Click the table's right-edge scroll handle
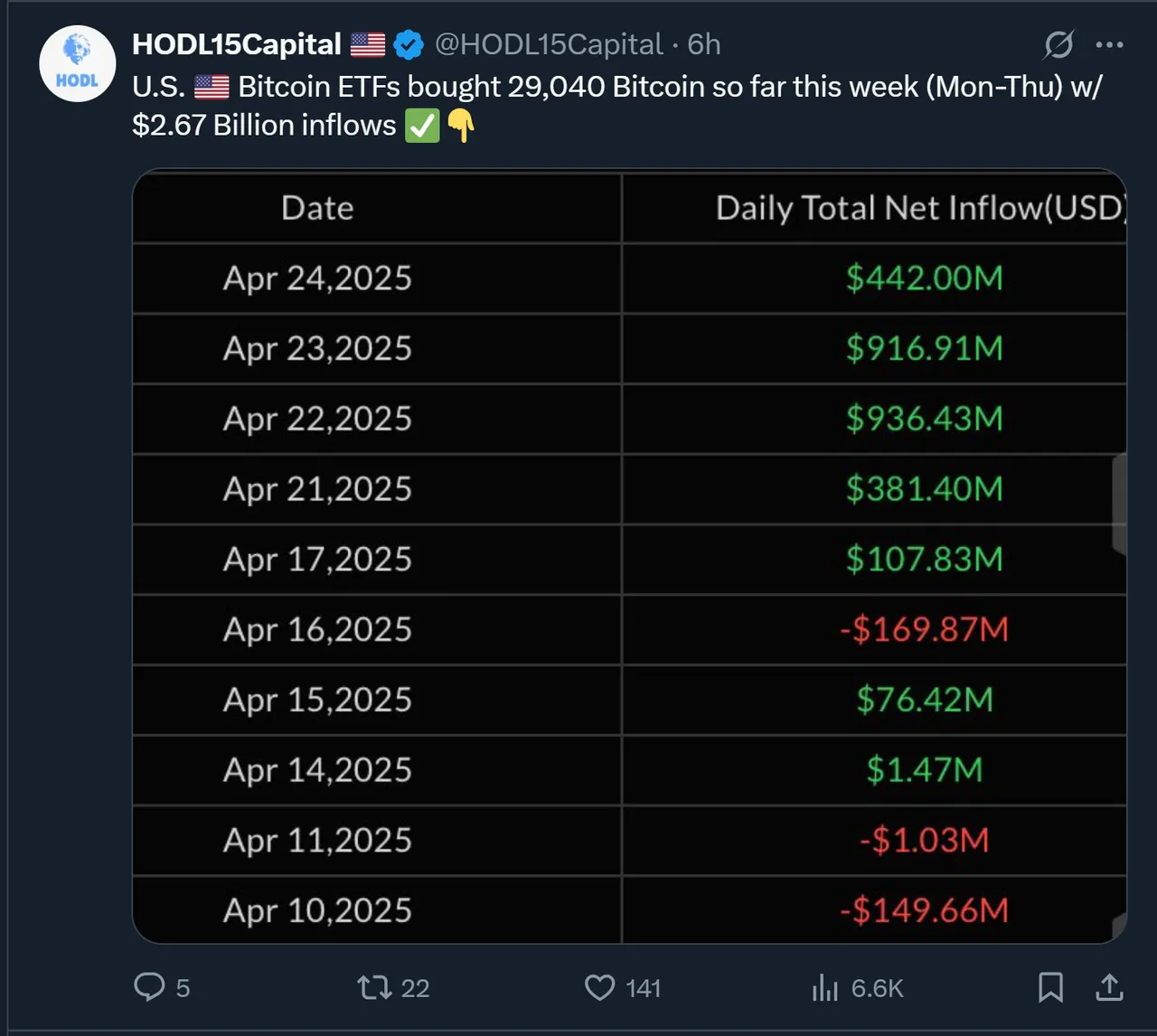The image size is (1157, 1036). click(1119, 504)
